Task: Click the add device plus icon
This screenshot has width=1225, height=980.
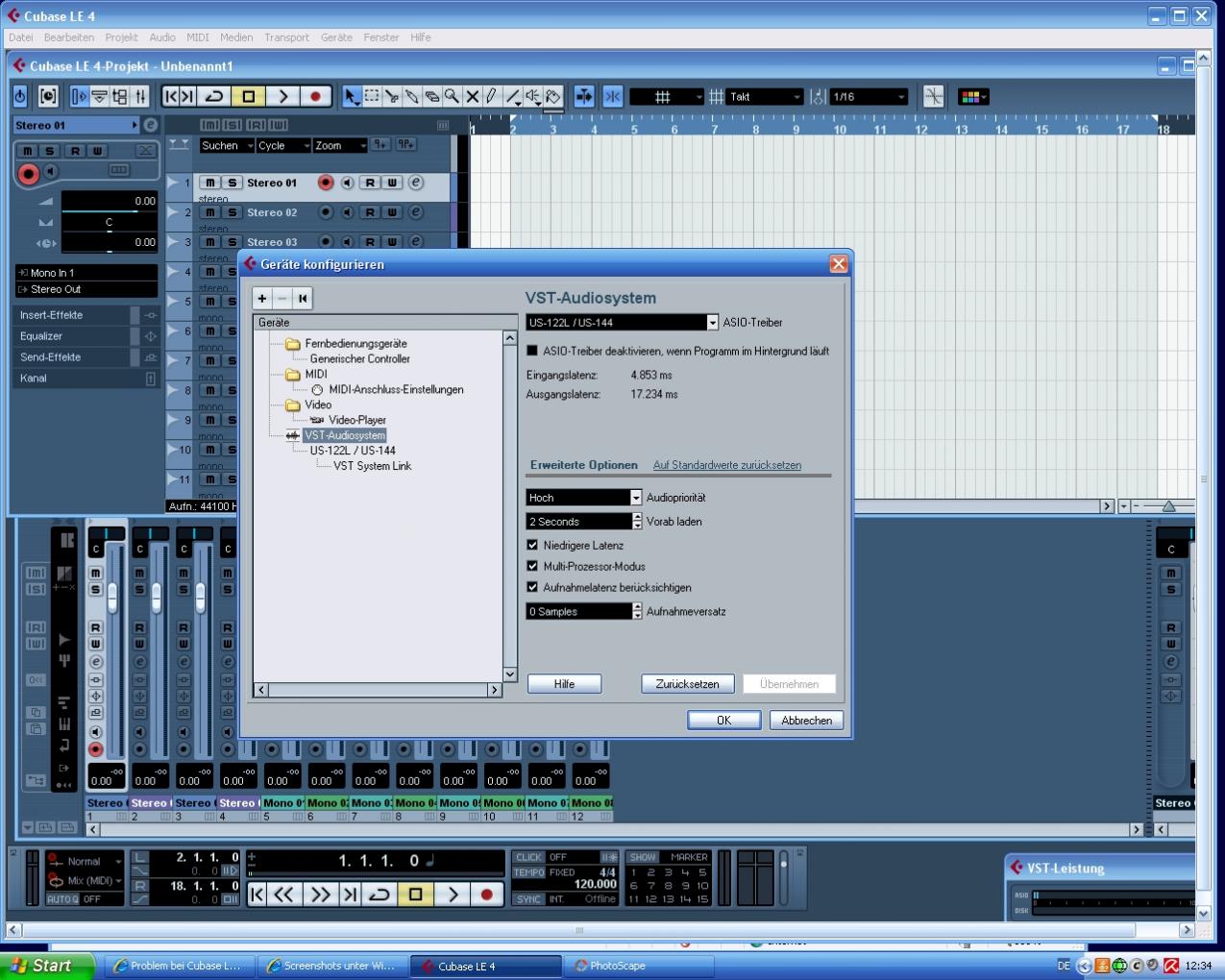Action: click(262, 299)
